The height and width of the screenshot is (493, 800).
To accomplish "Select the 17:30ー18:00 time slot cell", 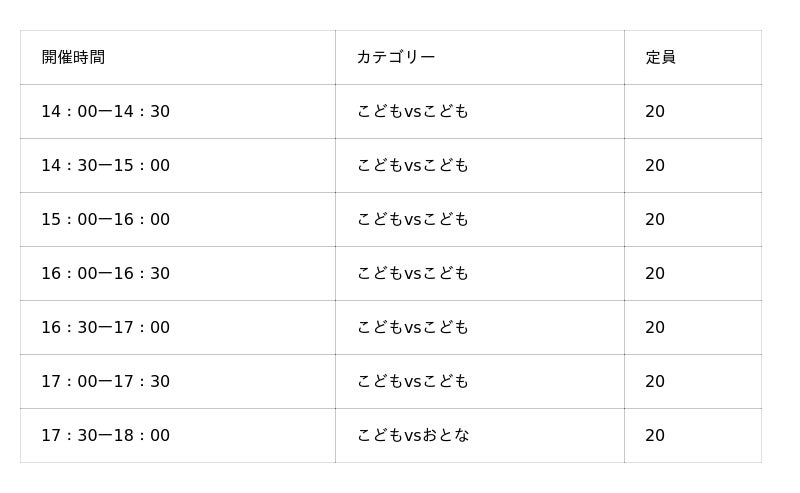I will (178, 435).
